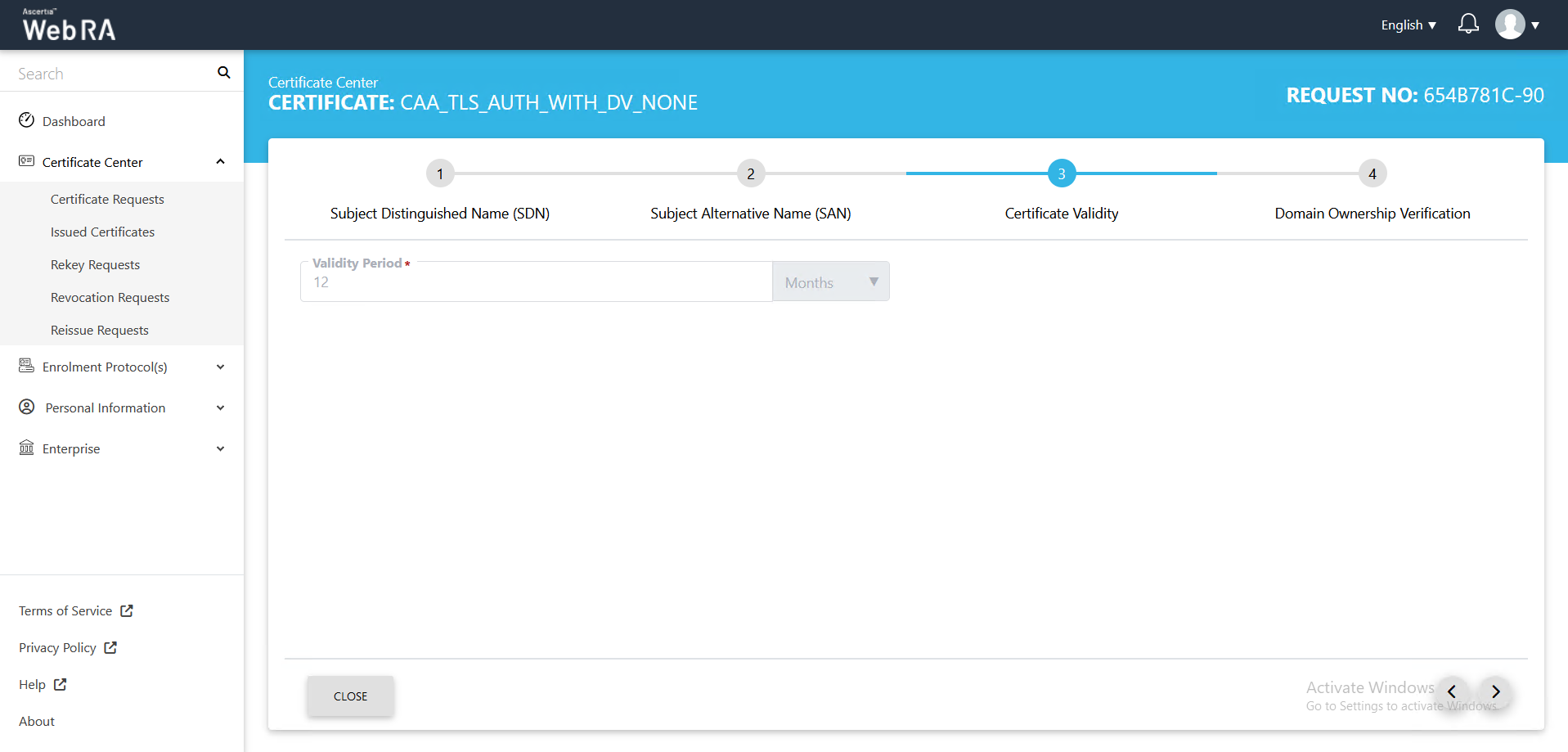Viewport: 1568px width, 752px height.
Task: Open the Months unit dropdown
Action: point(830,282)
